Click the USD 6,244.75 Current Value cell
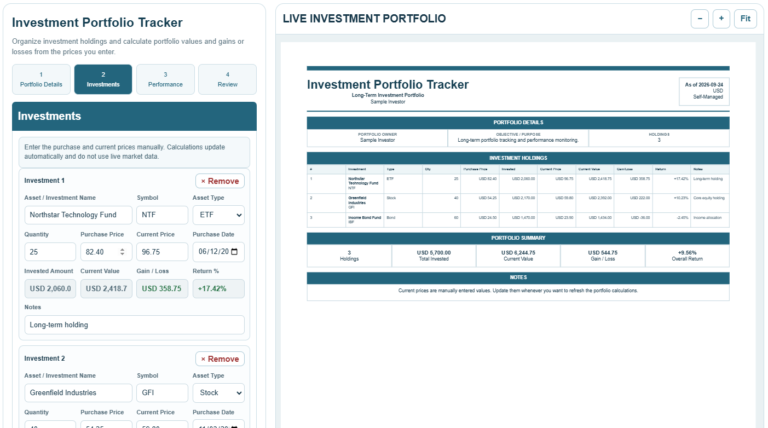The height and width of the screenshot is (428, 768). pyautogui.click(x=518, y=256)
